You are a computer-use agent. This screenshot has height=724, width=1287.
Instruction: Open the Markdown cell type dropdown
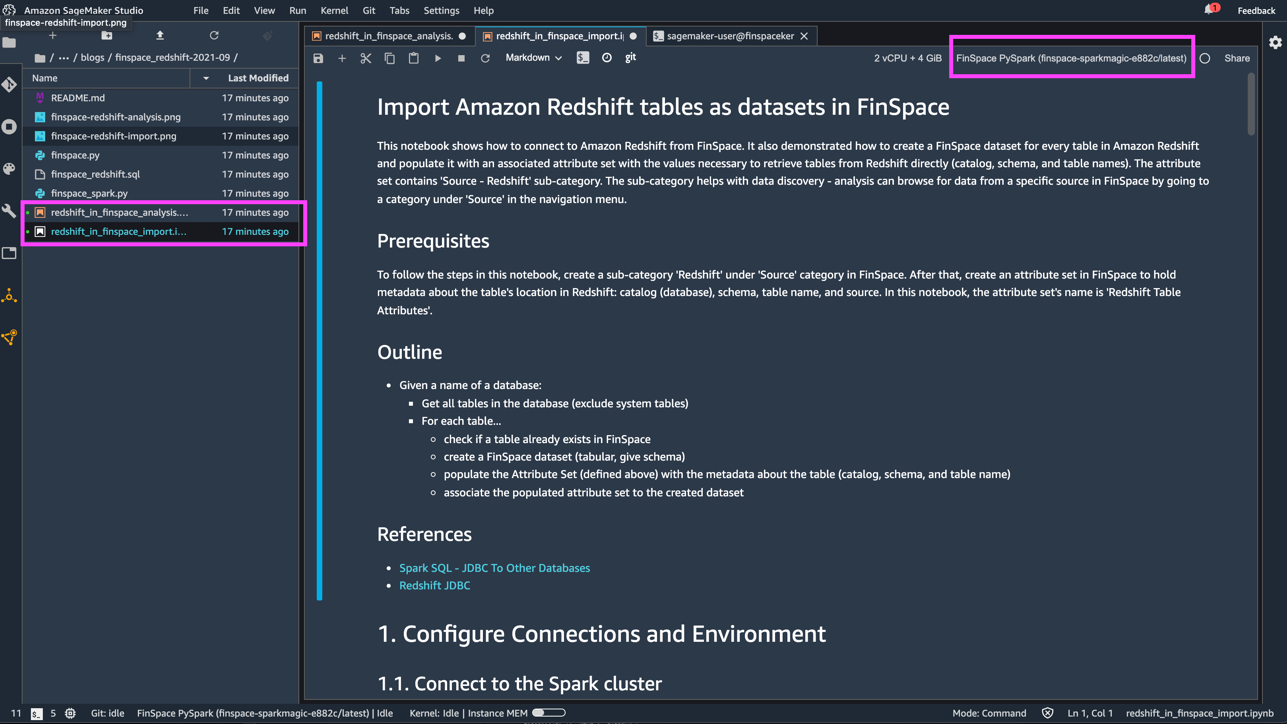pyautogui.click(x=533, y=58)
